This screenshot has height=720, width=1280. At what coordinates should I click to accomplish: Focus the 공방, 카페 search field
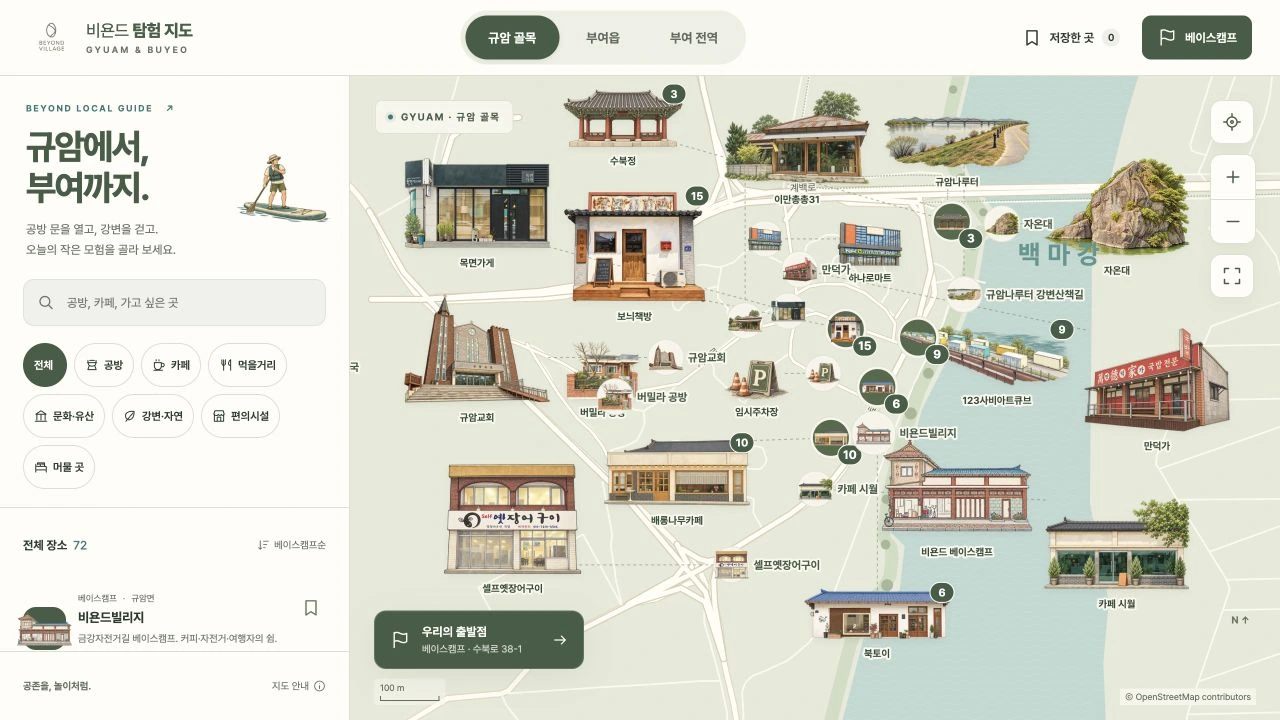tap(174, 302)
